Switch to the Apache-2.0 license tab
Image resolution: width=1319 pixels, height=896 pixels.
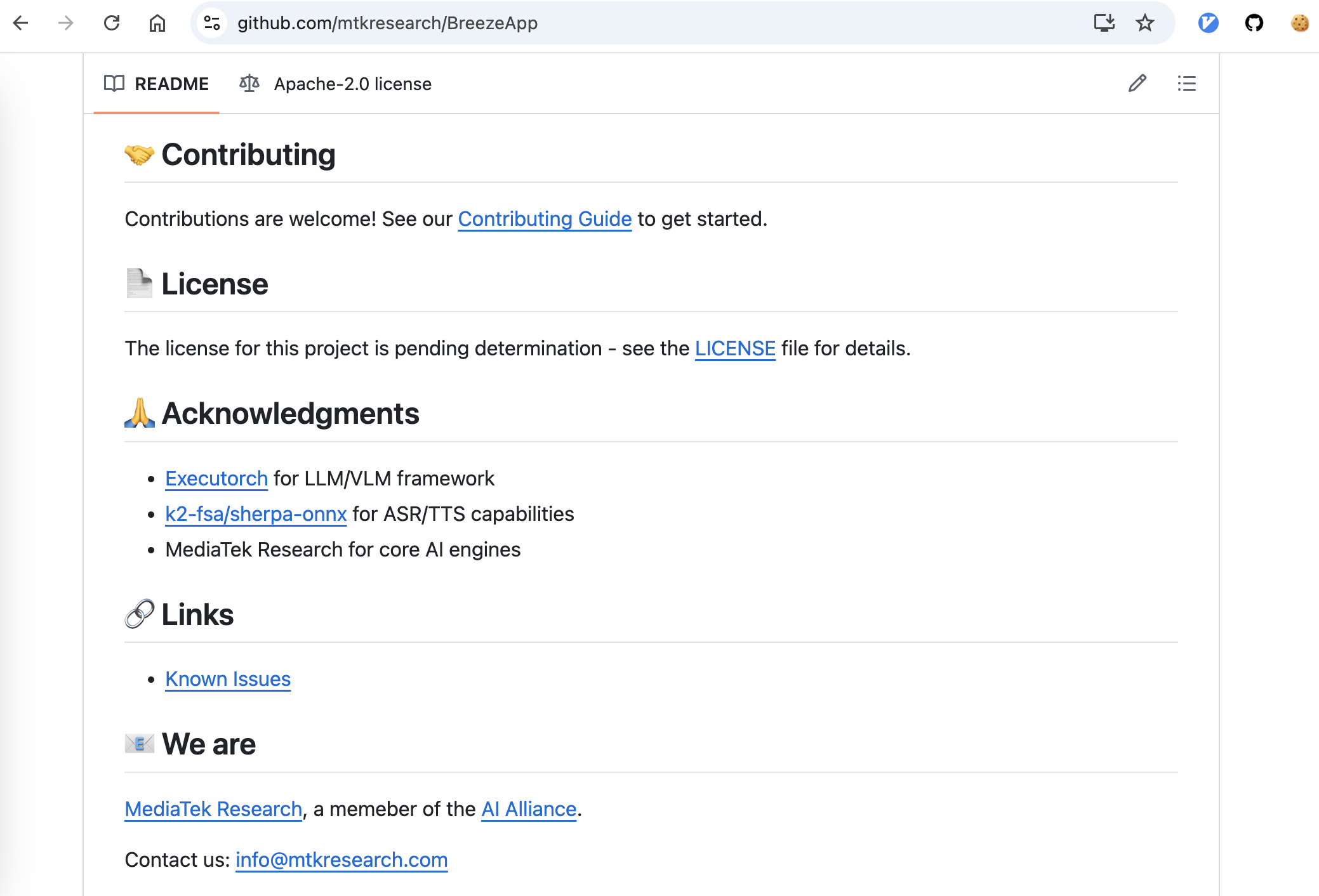[x=336, y=84]
